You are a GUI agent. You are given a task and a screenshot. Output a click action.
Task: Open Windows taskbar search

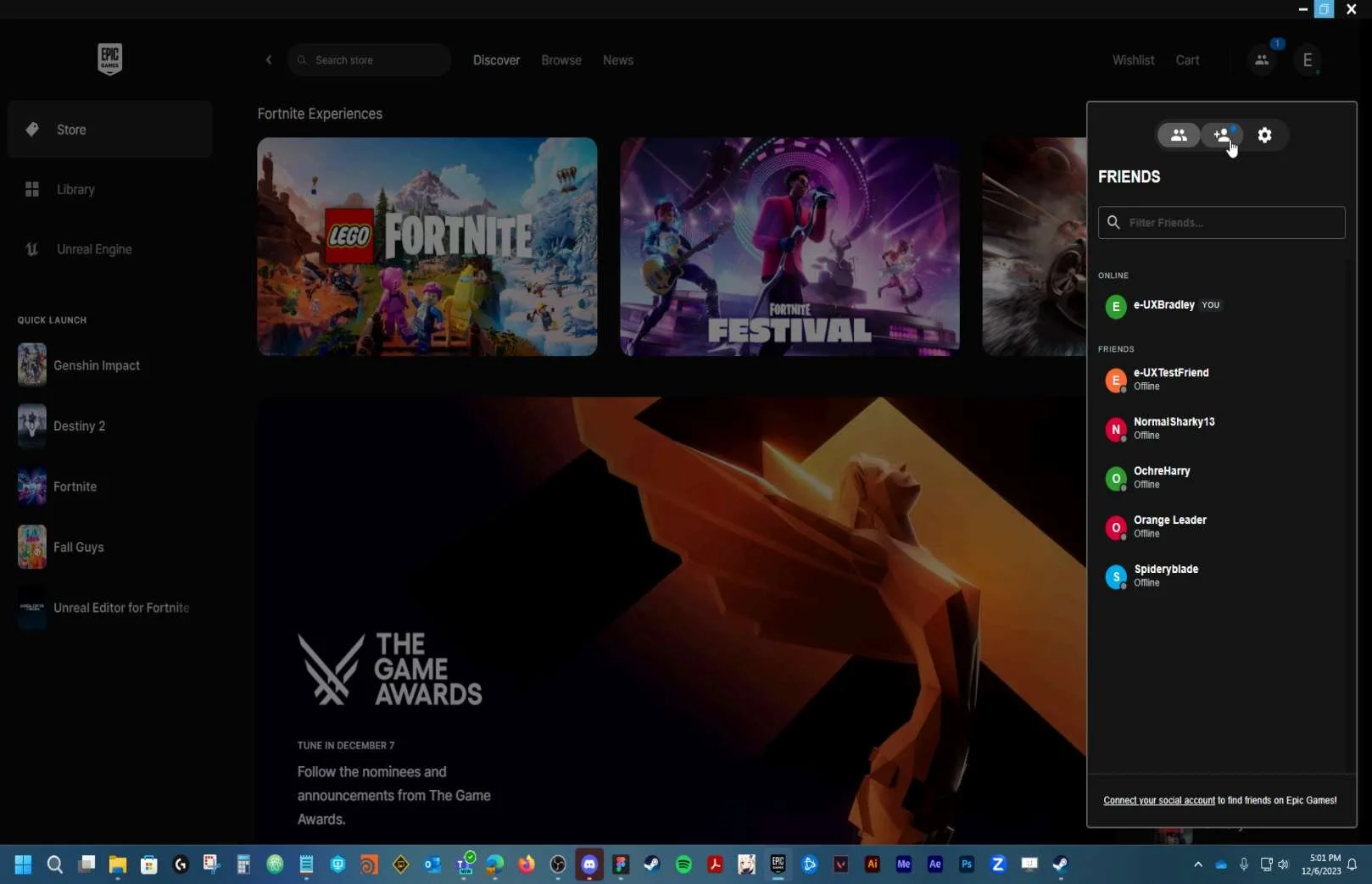[55, 865]
